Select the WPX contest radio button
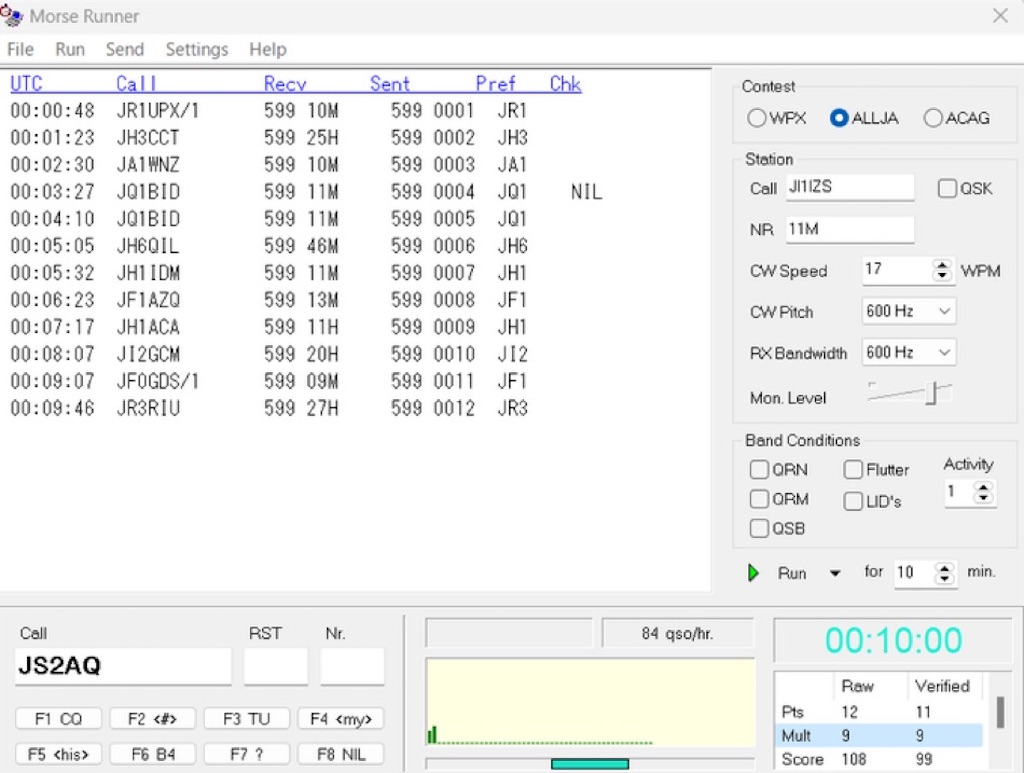Viewport: 1024px width, 773px height. (x=756, y=118)
